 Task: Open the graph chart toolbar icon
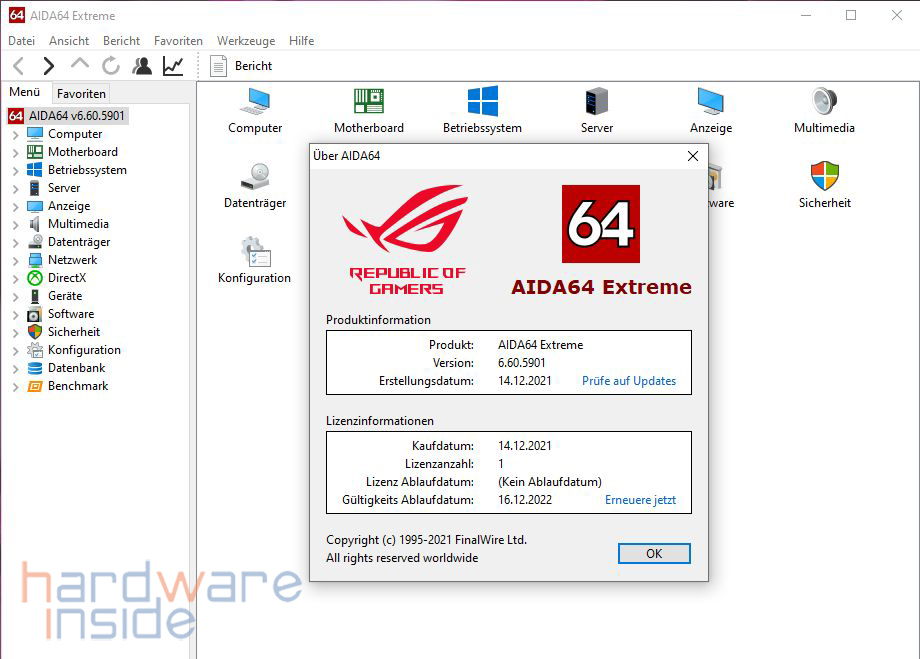pyautogui.click(x=173, y=66)
